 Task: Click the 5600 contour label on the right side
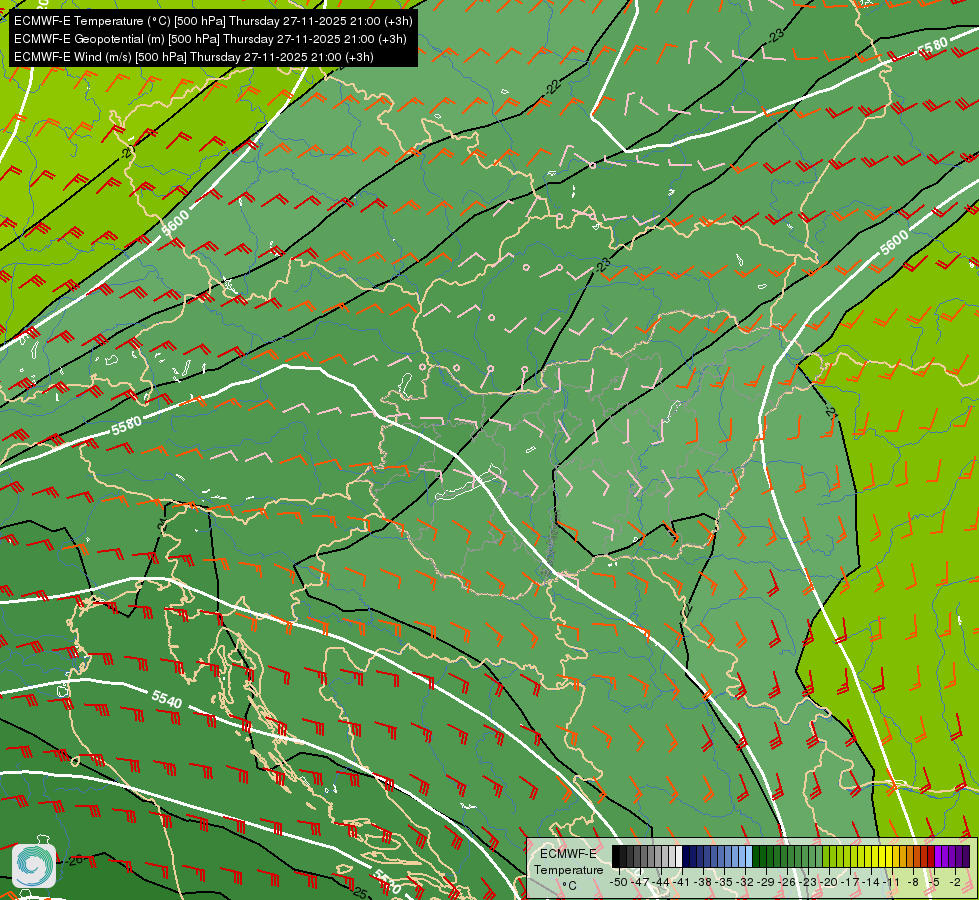click(894, 243)
